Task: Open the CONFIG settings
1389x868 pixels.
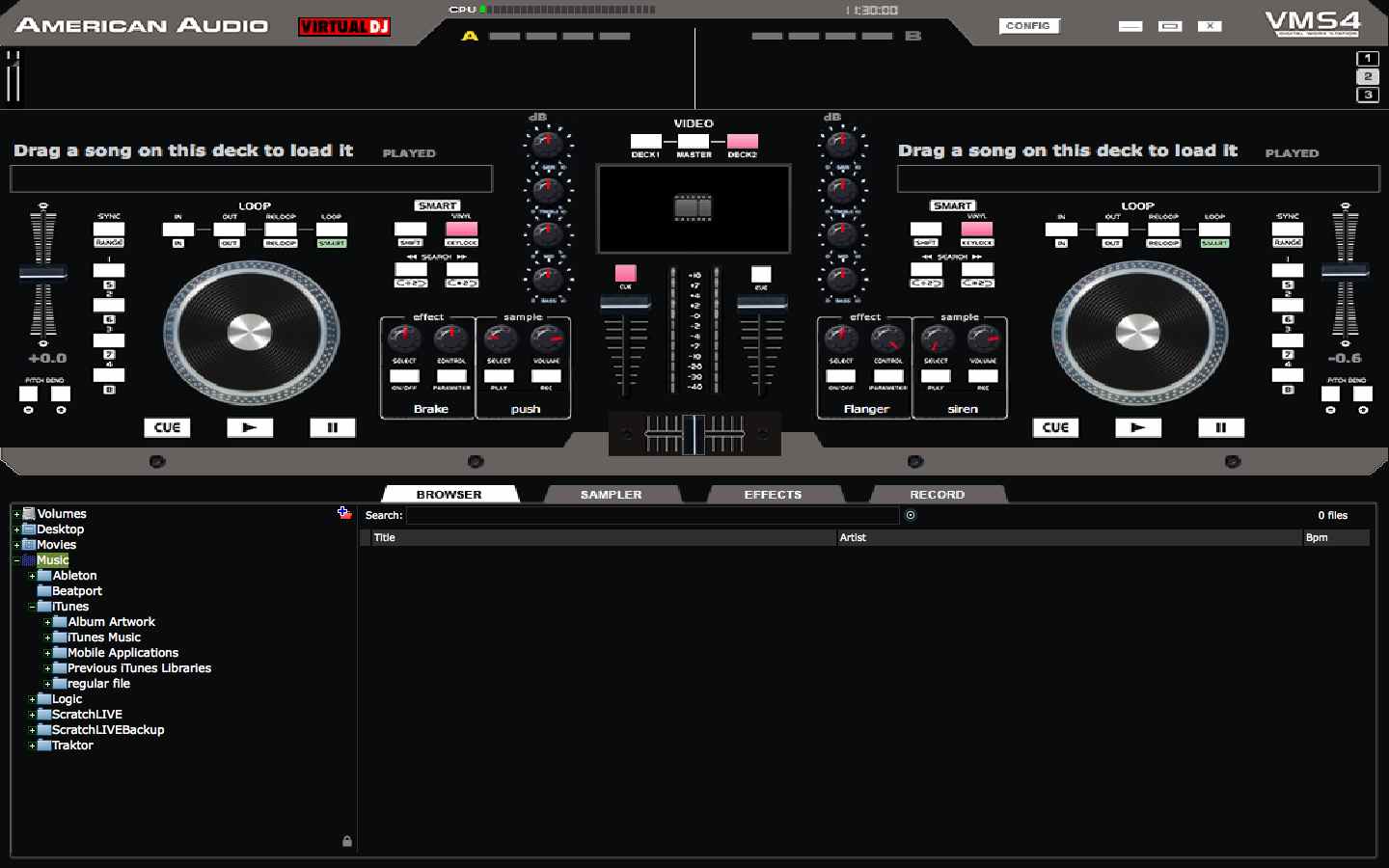Action: tap(1028, 26)
